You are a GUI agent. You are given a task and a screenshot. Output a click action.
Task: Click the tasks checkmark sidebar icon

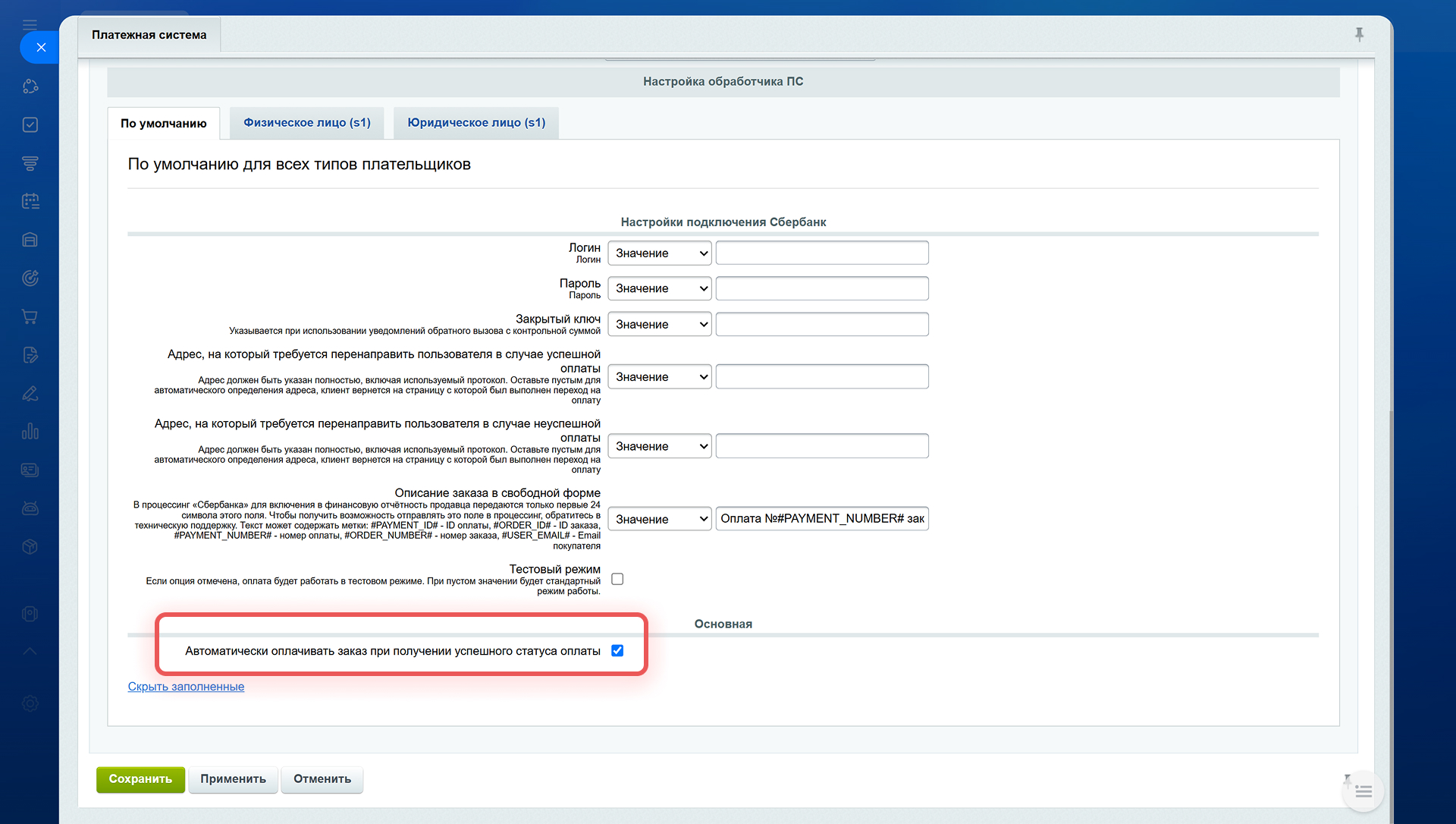30,124
